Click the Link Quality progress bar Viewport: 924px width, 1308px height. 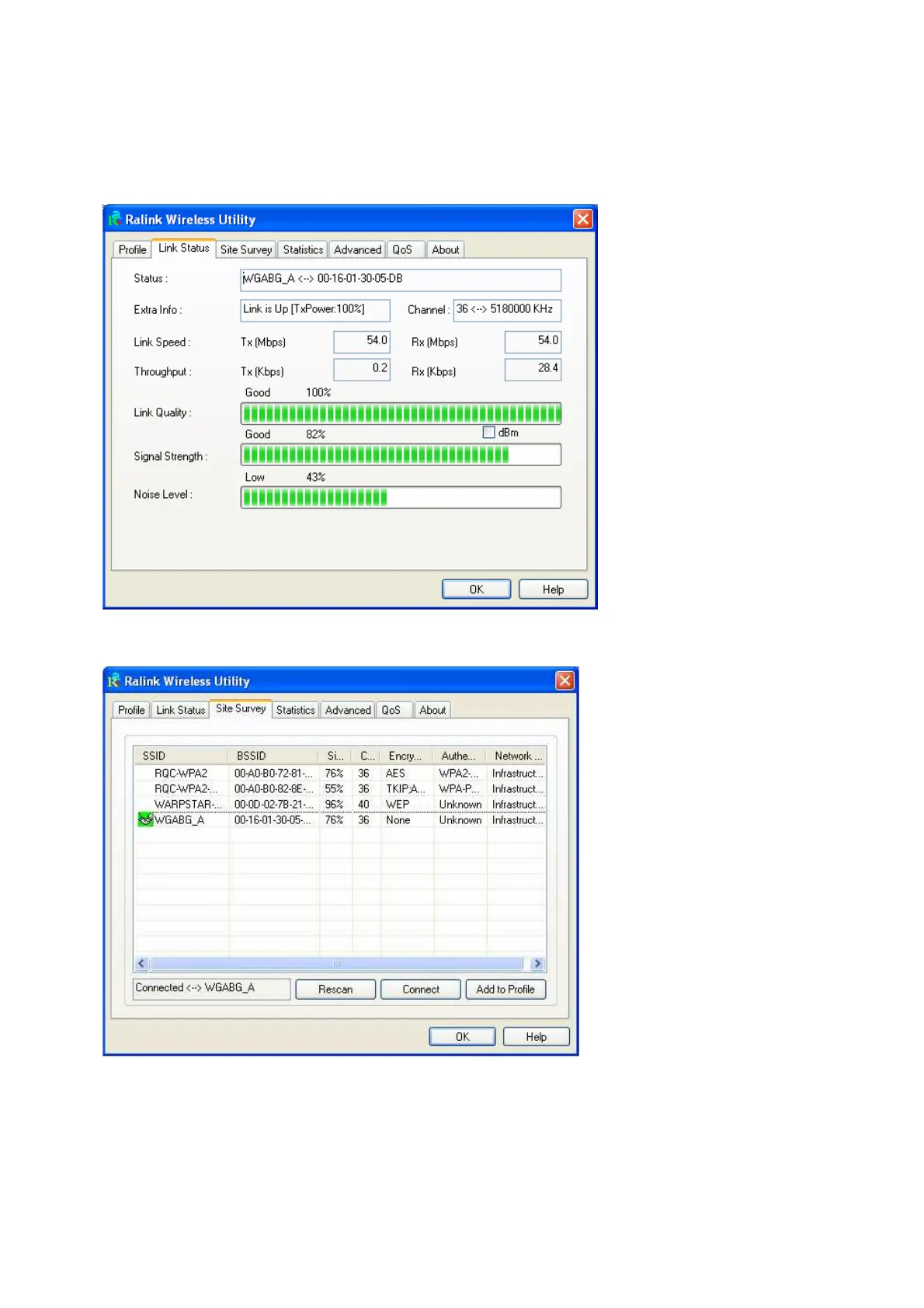tap(401, 413)
